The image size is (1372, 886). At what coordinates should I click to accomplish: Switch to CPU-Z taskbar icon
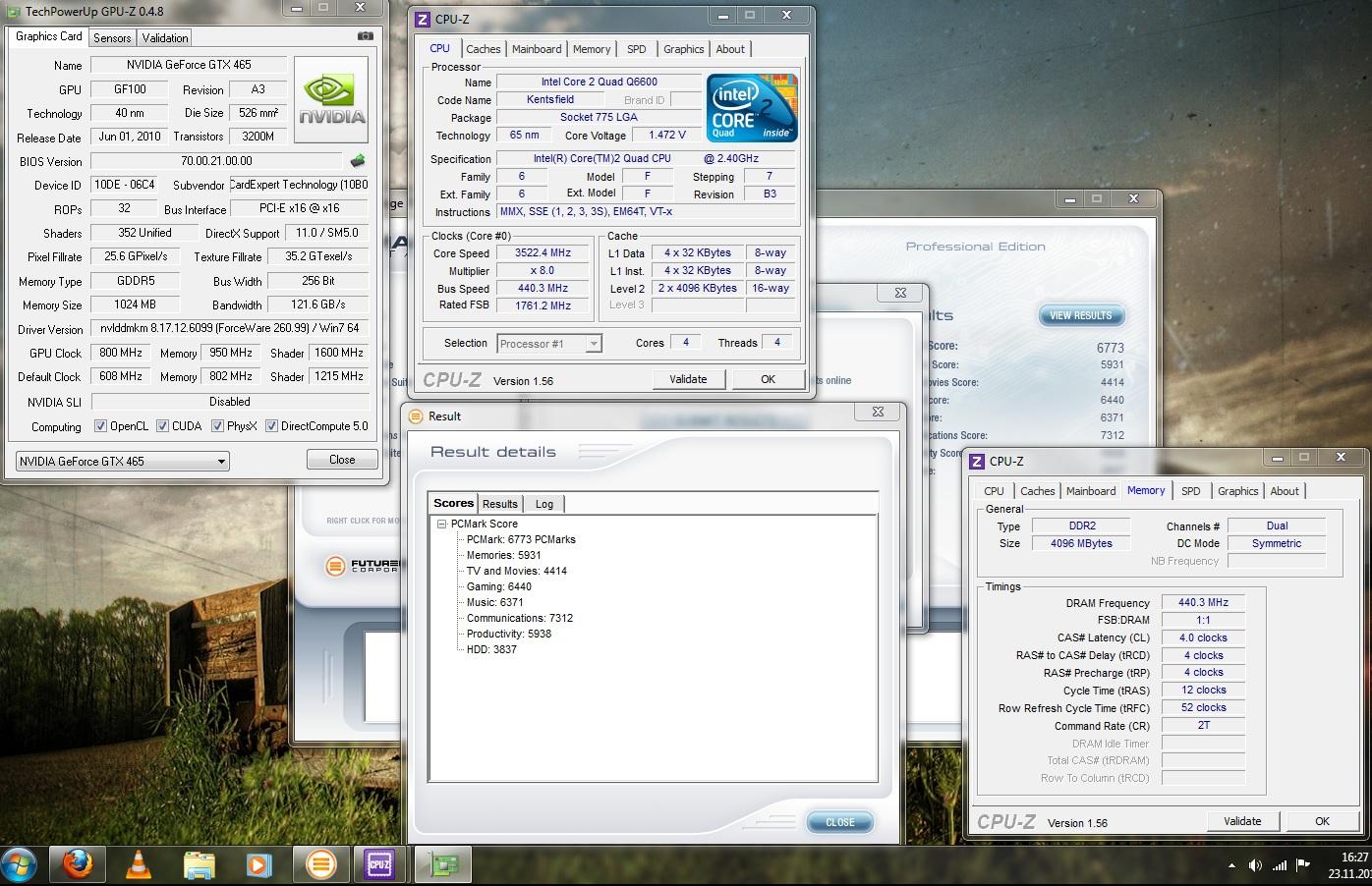(x=378, y=865)
